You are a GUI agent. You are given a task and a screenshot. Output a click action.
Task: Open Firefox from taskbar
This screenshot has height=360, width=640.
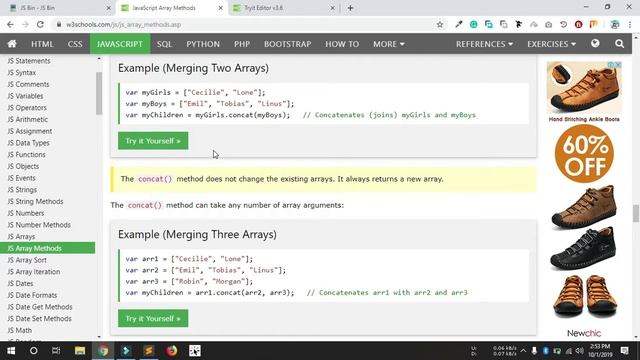point(172,351)
